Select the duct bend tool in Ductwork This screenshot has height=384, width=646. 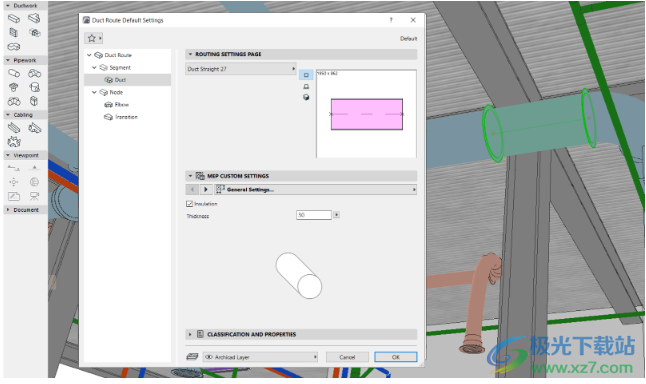(x=34, y=18)
